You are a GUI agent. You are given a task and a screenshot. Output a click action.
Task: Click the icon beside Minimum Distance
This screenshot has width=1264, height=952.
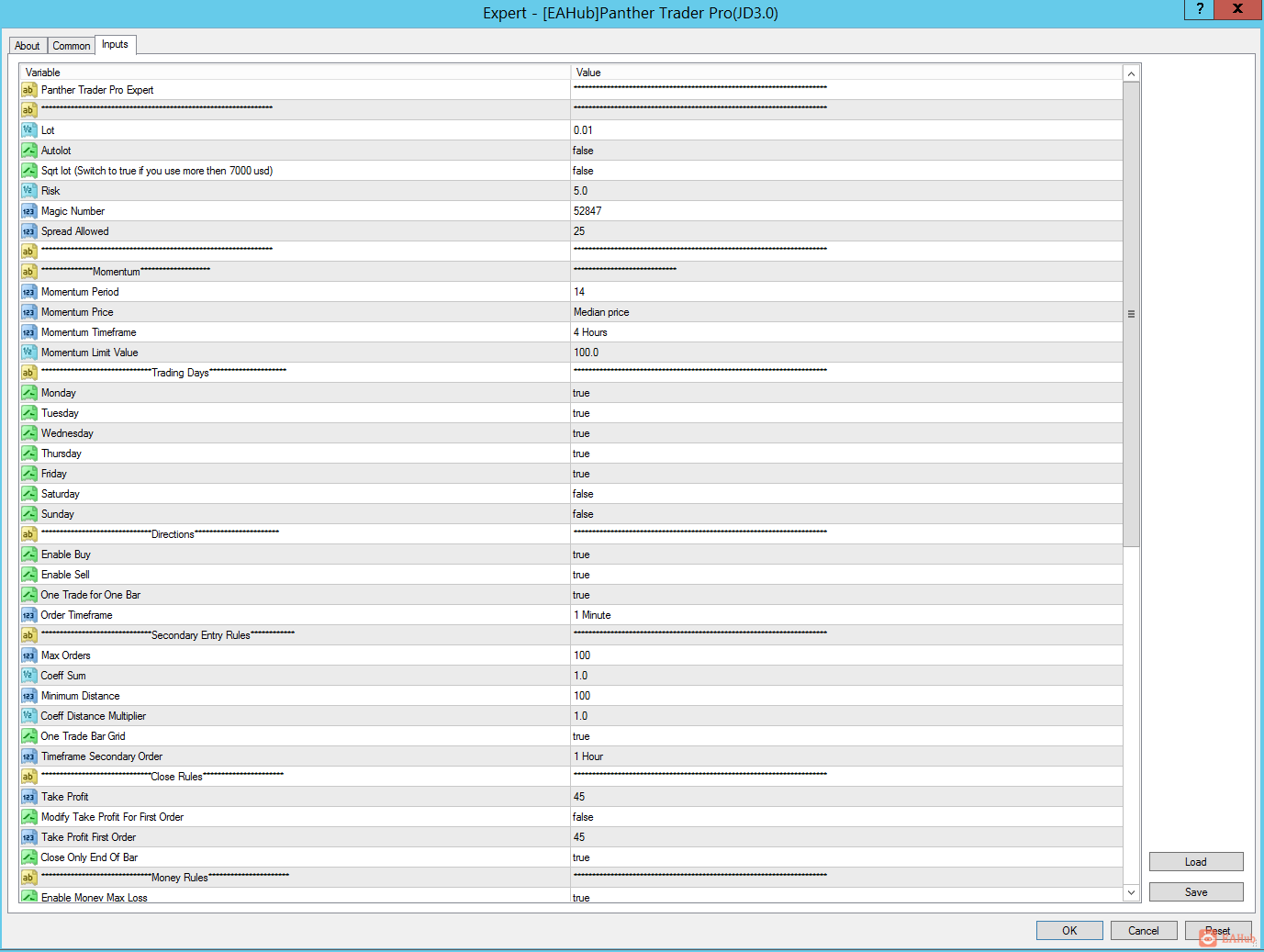[x=28, y=696]
